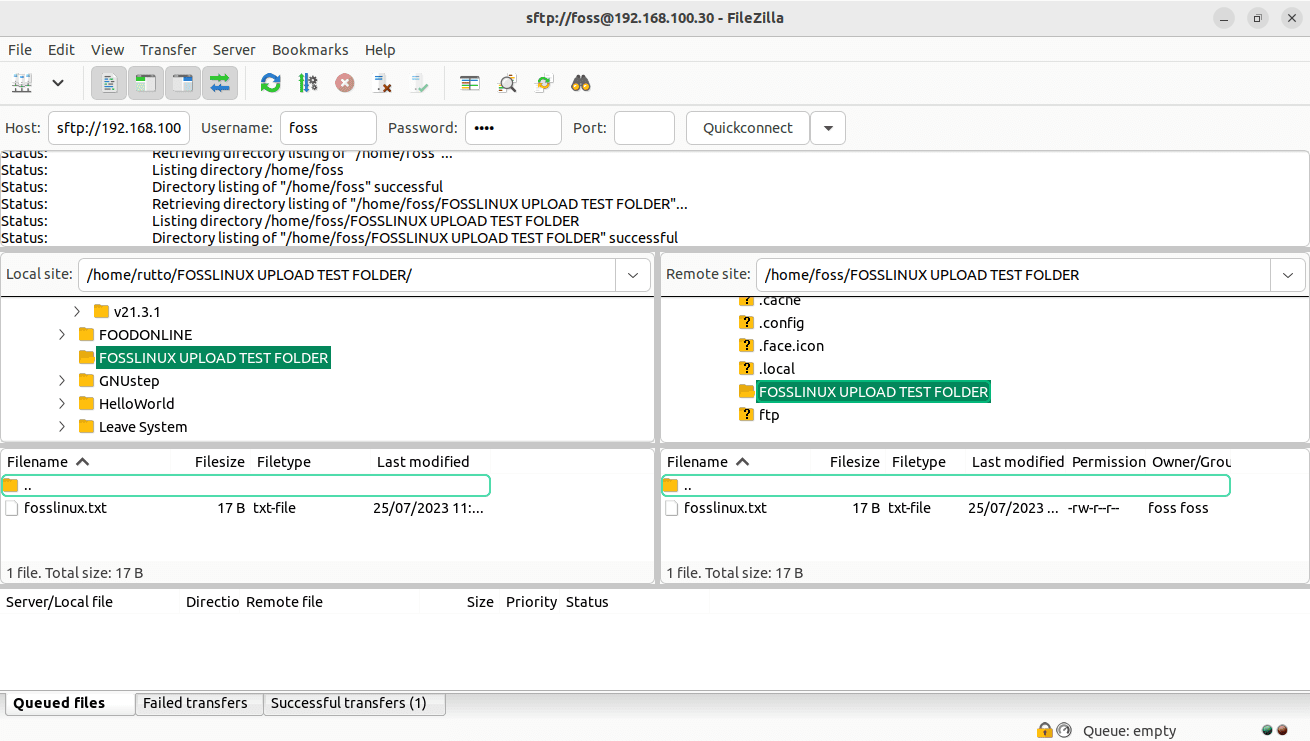1310x741 pixels.
Task: Disconnect from the current server
Action: pyautogui.click(x=381, y=83)
